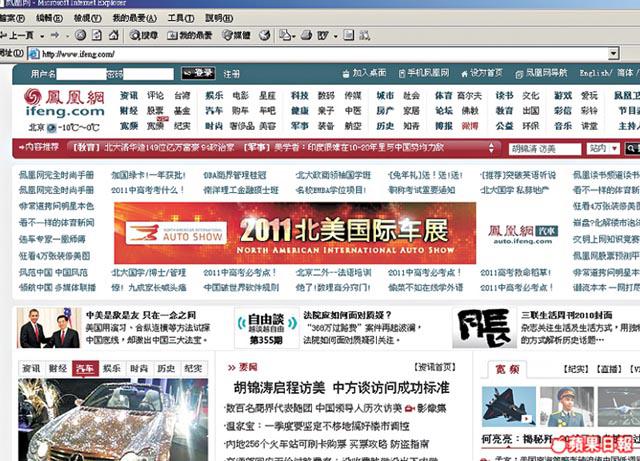The image size is (640, 461).
Task: Click the video camera icon beside 影像集
Action: tap(410, 408)
